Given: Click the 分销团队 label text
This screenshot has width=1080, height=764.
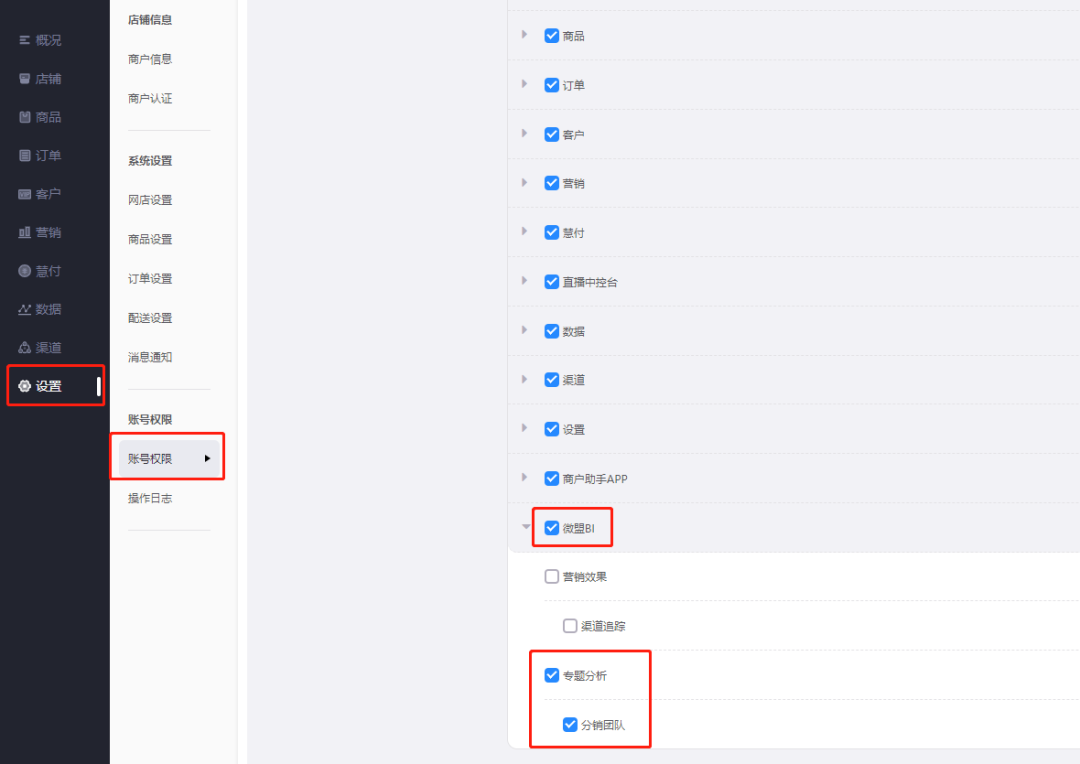Looking at the screenshot, I should pos(603,725).
